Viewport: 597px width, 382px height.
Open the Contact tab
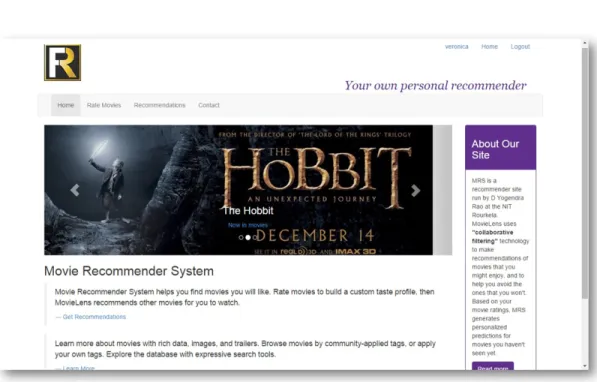coord(209,105)
